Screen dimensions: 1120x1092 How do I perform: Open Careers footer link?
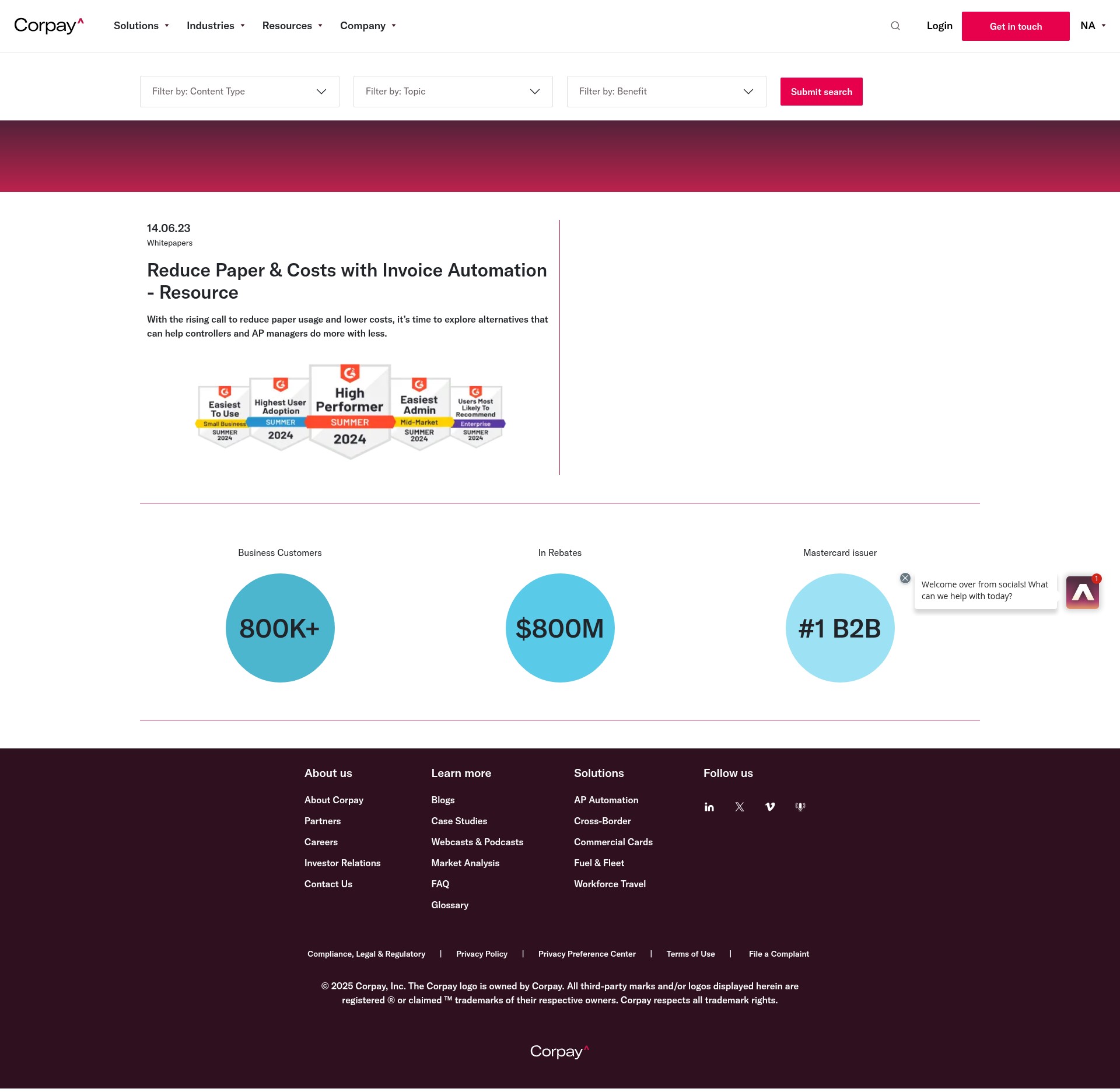point(321,842)
